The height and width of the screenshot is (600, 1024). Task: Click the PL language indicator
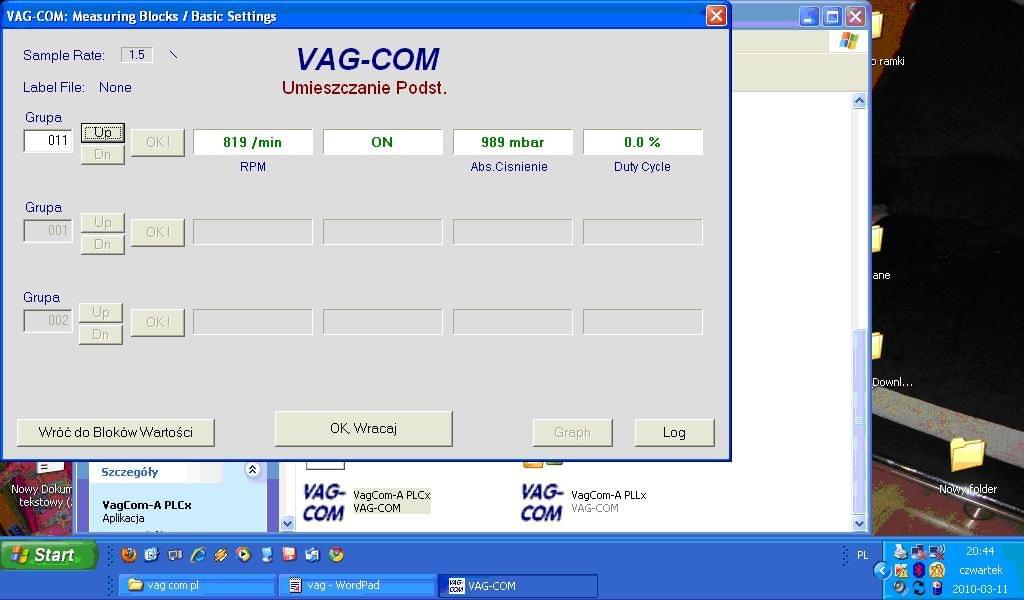(863, 555)
